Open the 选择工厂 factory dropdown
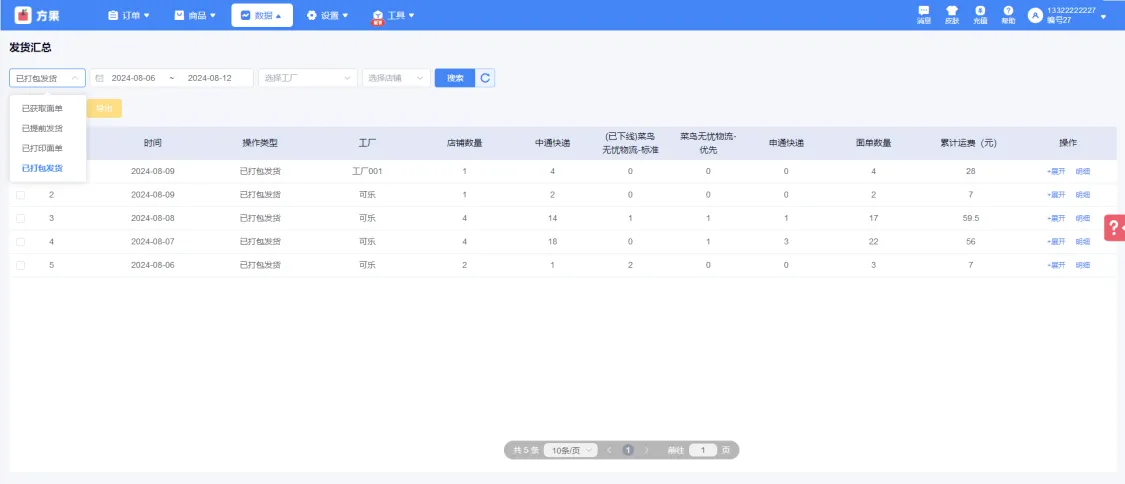This screenshot has height=484, width=1125. (x=307, y=78)
